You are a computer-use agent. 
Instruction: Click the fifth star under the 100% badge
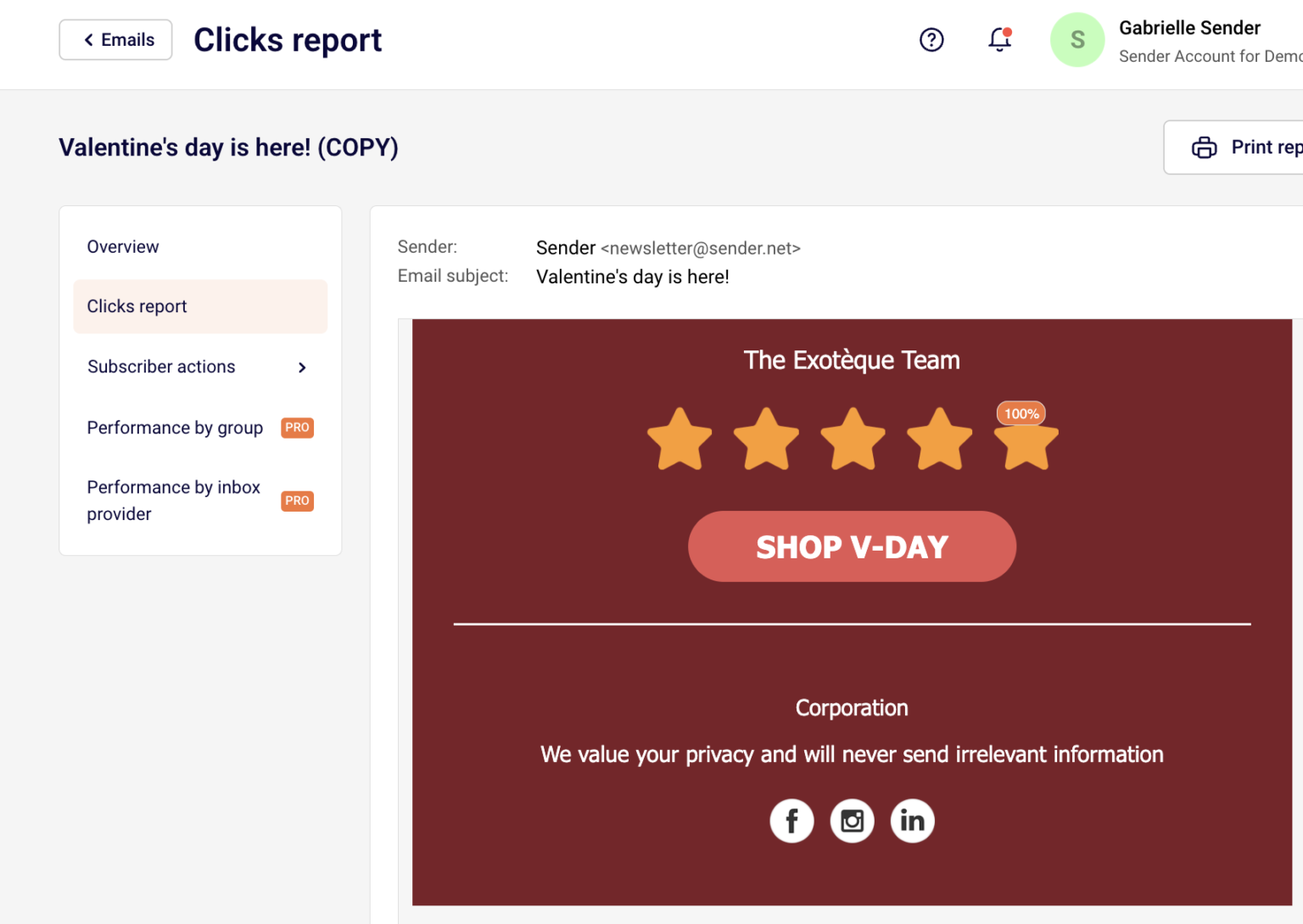[1026, 445]
